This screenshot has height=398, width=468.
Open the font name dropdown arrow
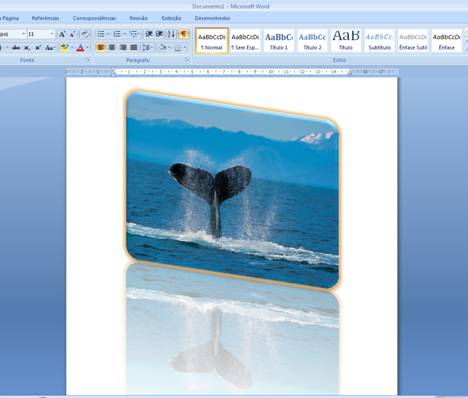(x=23, y=34)
